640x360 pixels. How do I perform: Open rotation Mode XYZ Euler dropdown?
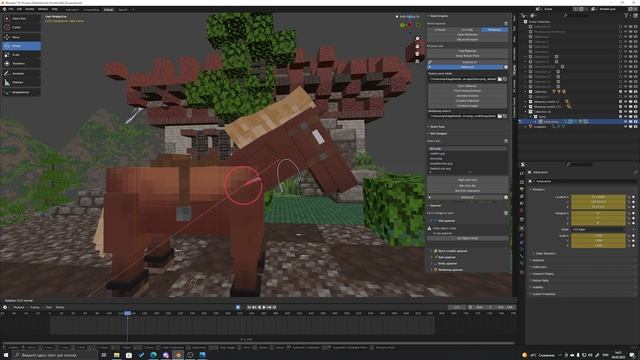(x=598, y=229)
